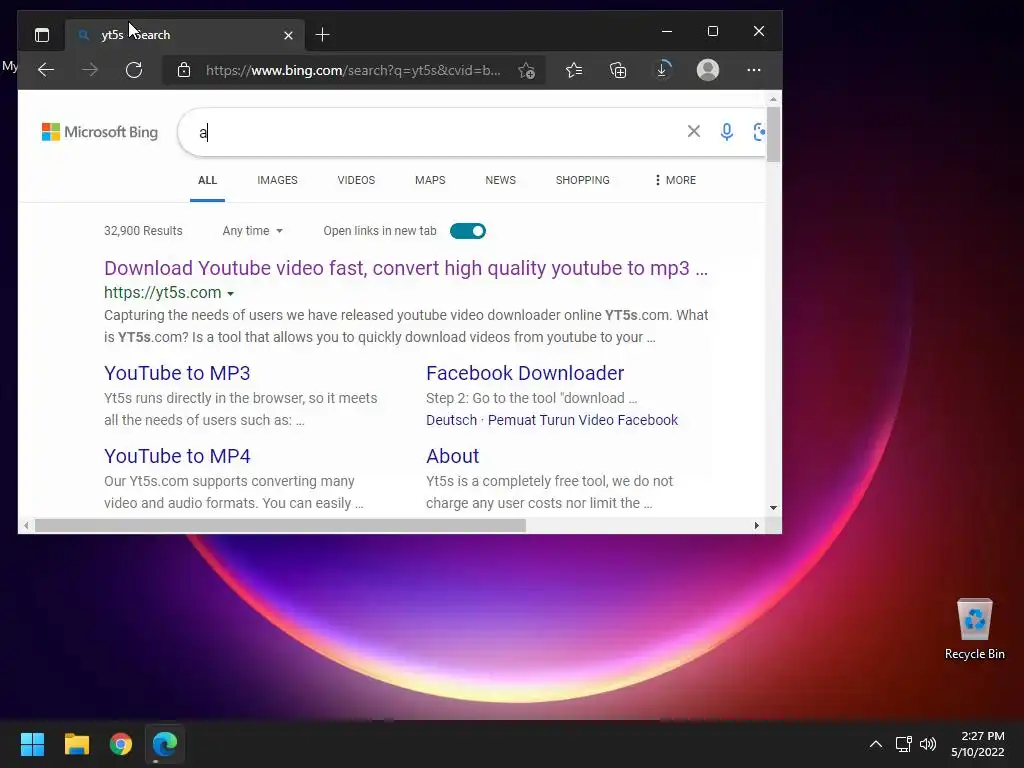The height and width of the screenshot is (768, 1024).
Task: Open a new browser tab
Action: [322, 35]
